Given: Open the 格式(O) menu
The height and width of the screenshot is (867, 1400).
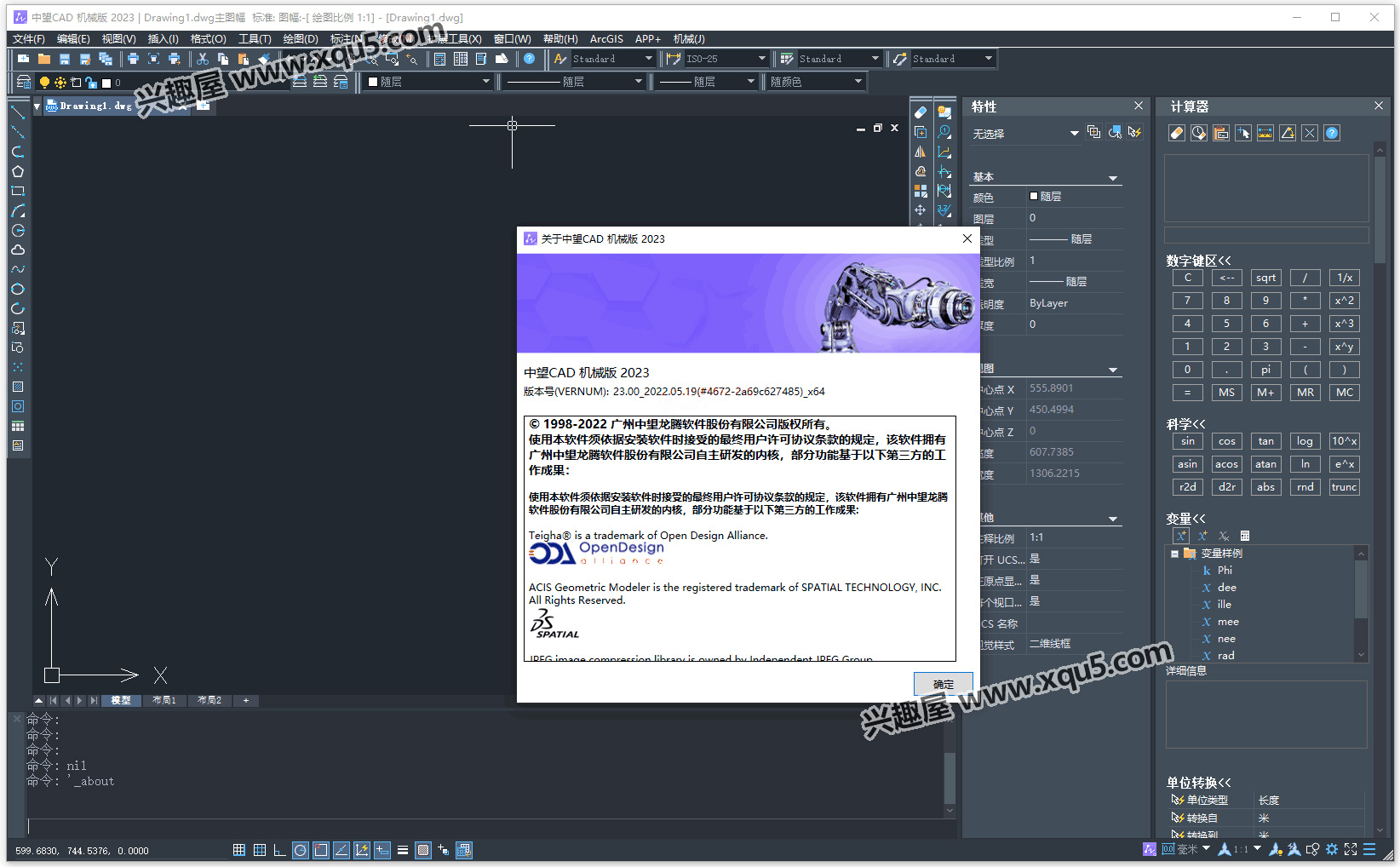Looking at the screenshot, I should click(x=209, y=39).
